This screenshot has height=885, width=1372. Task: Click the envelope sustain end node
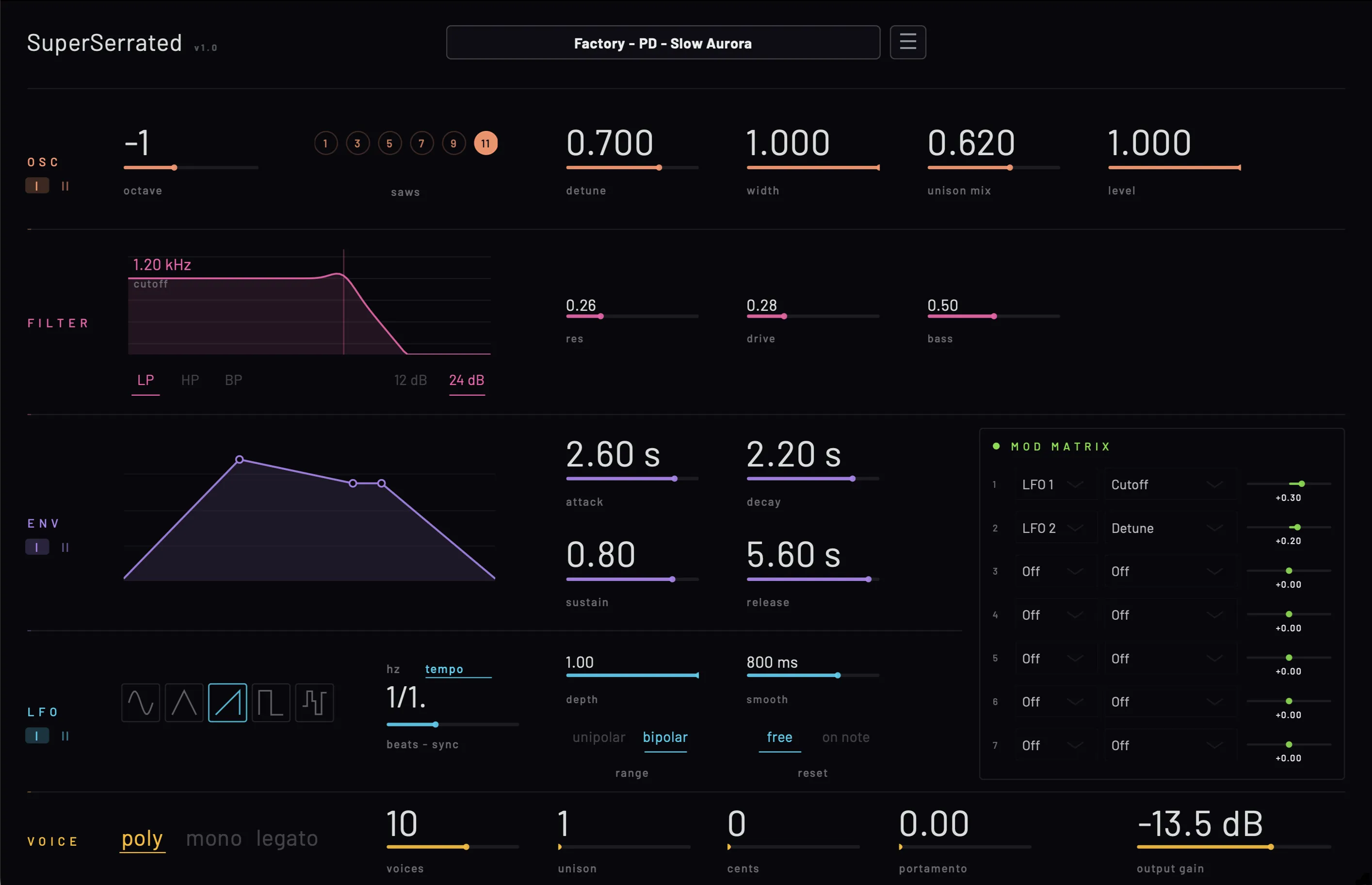(382, 483)
